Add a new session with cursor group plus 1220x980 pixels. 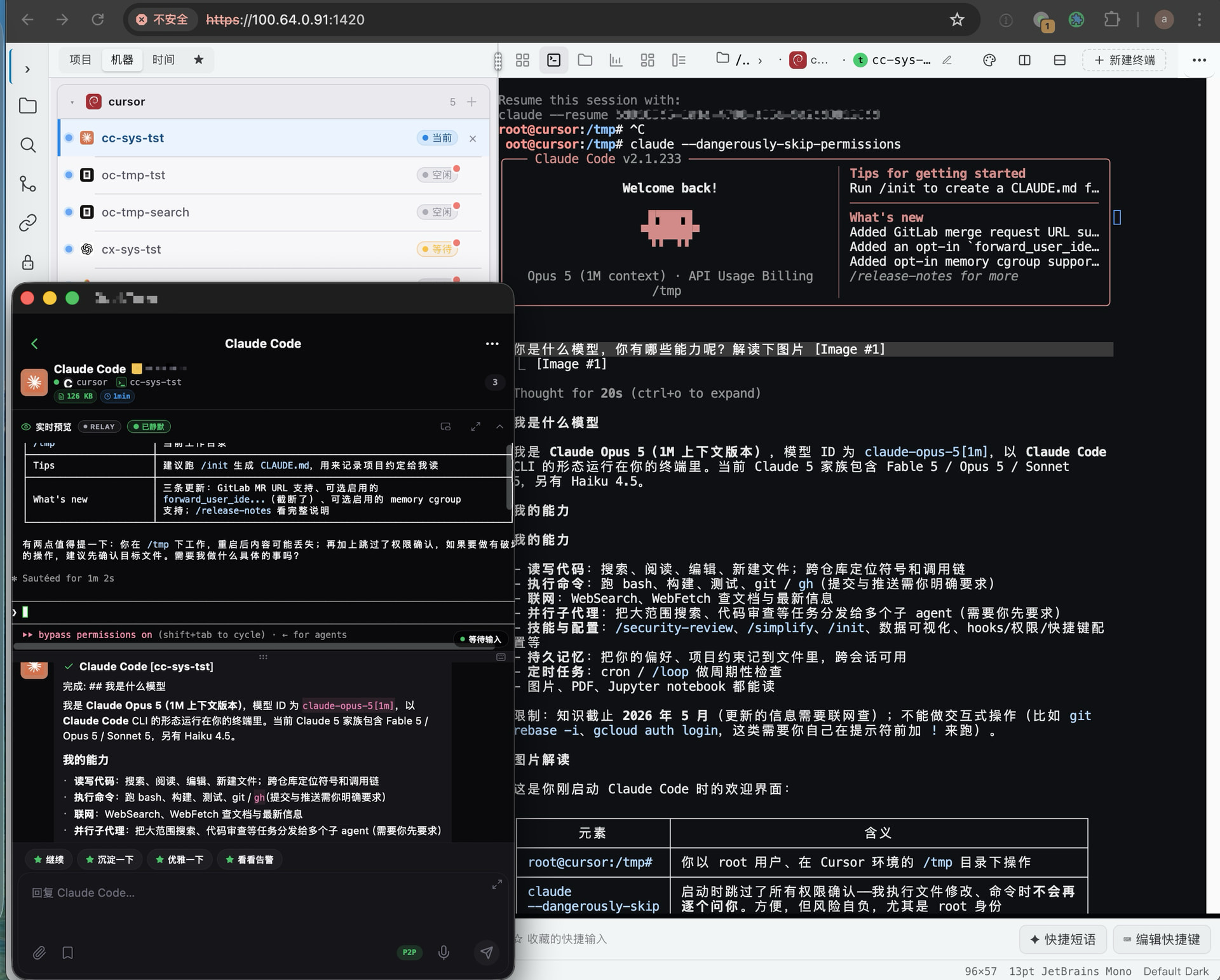tap(471, 102)
